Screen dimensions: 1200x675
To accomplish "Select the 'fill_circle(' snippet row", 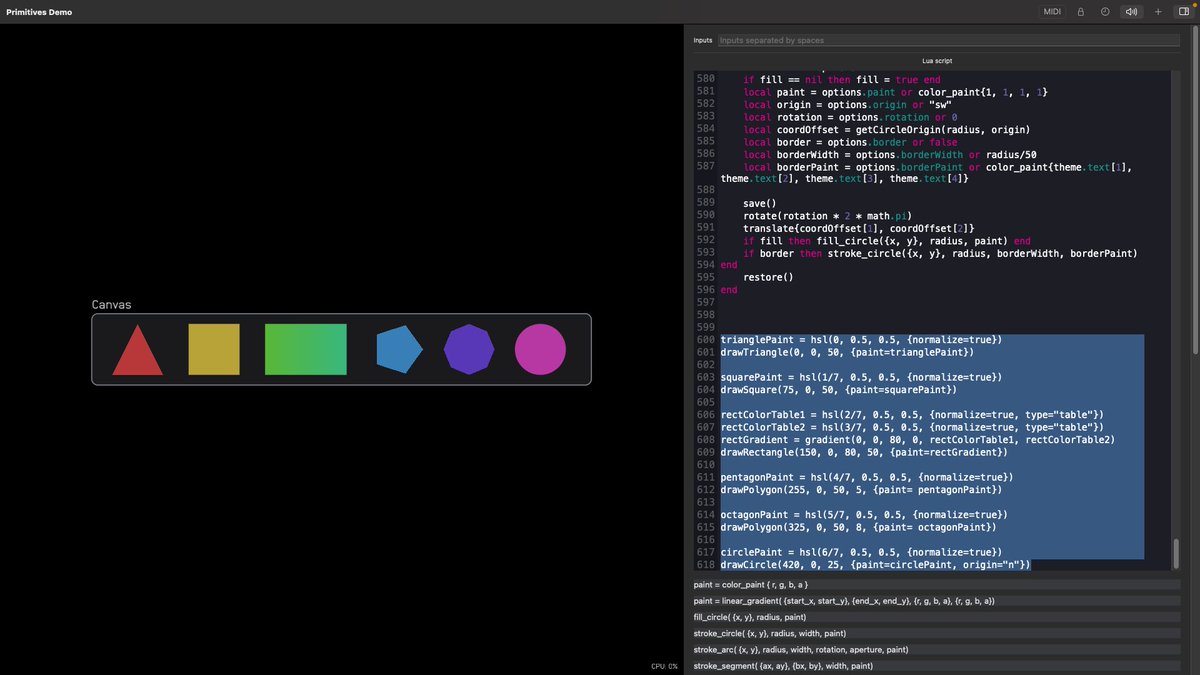I will pyautogui.click(x=937, y=617).
